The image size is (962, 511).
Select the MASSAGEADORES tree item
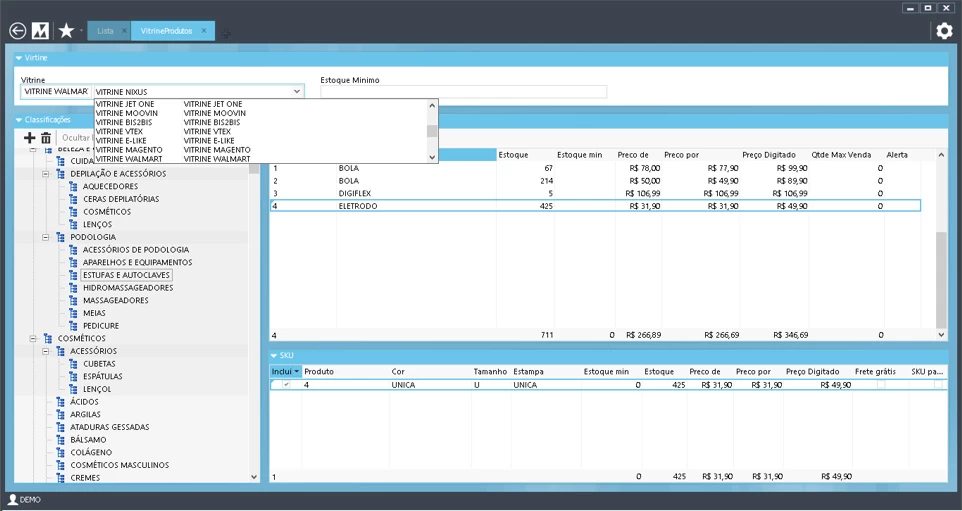point(115,300)
